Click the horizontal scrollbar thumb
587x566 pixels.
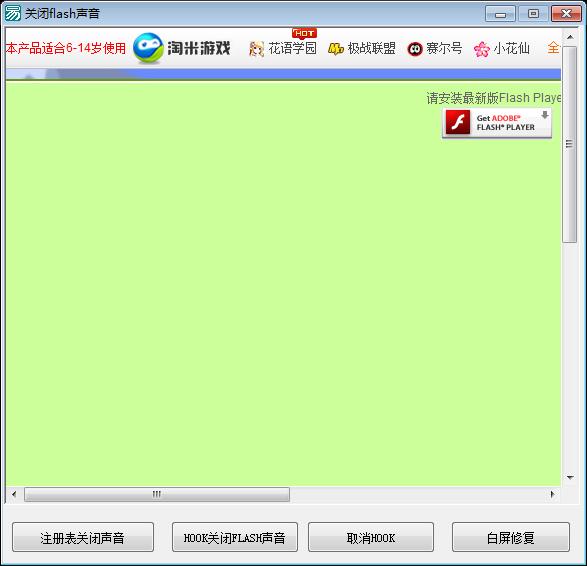coord(157,494)
